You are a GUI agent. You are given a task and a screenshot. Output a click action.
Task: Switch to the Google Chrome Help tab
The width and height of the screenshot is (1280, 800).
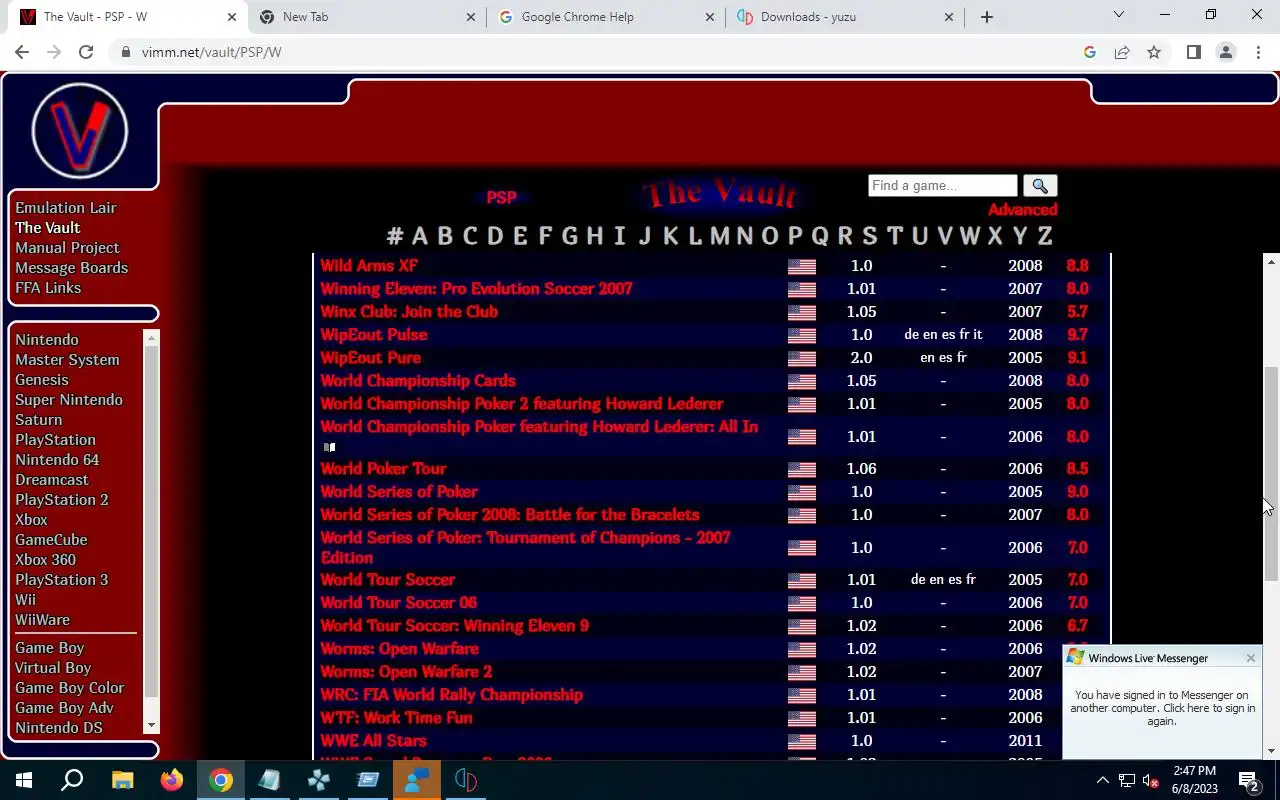[606, 17]
